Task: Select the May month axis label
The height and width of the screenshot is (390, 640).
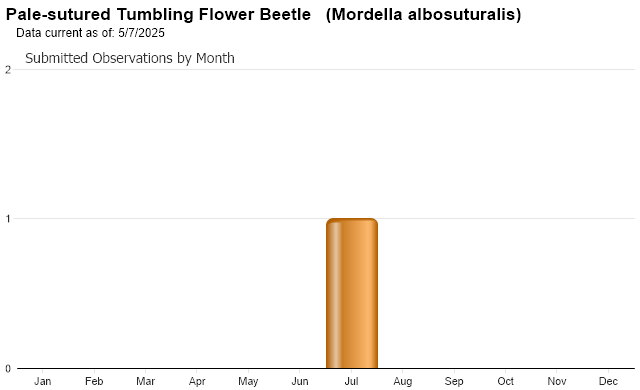Action: [x=248, y=381]
